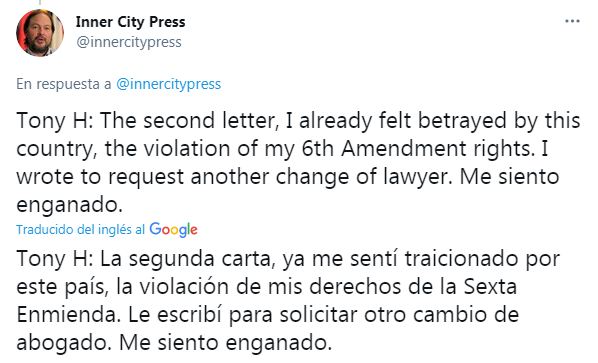The image size is (598, 363).
Task: Click 'Tony H:' starting the English tweet
Action: pyautogui.click(x=55, y=120)
